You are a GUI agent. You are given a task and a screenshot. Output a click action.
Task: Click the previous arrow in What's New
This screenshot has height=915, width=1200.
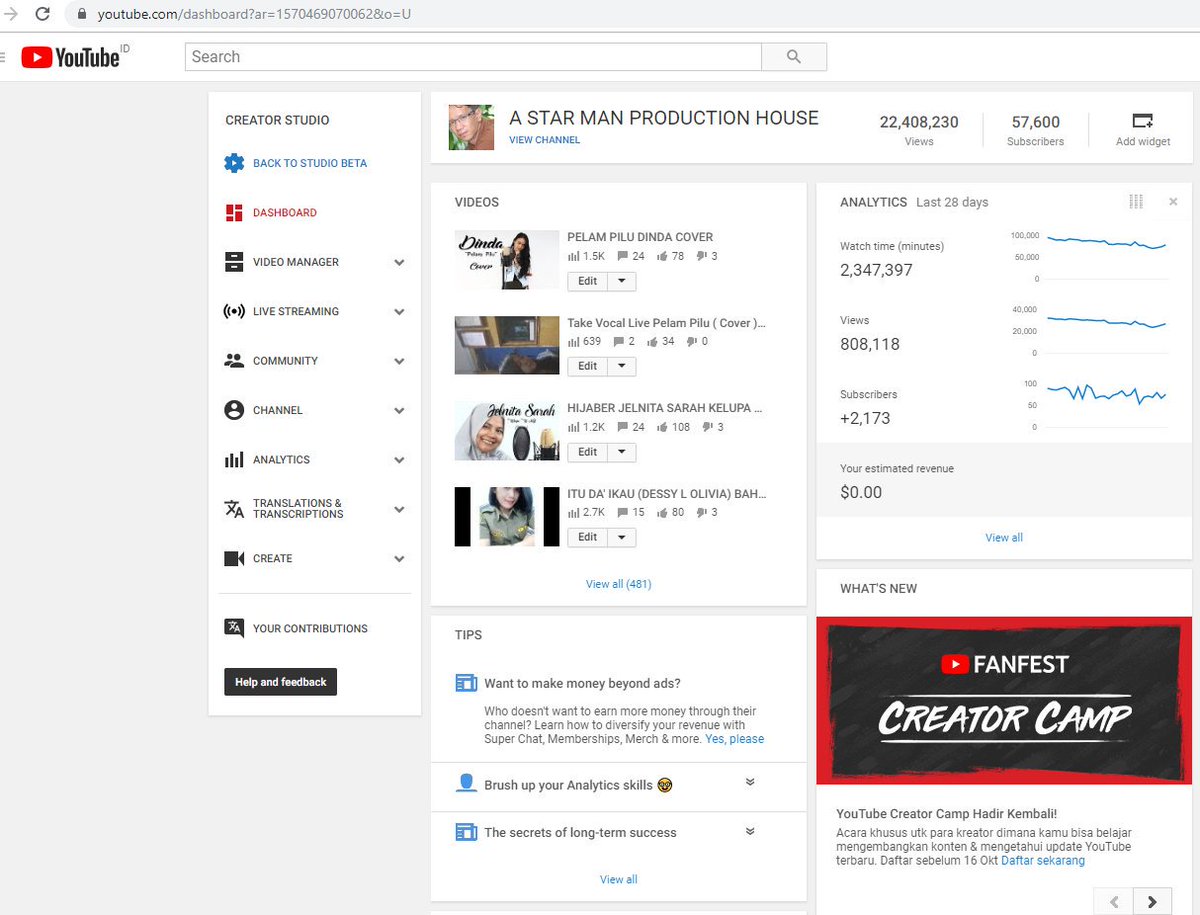(1114, 900)
